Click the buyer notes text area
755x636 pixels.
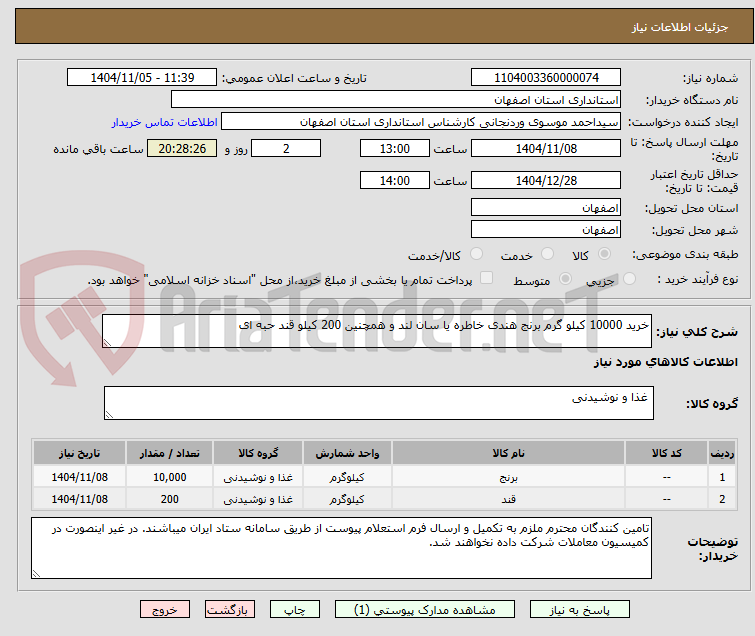pyautogui.click(x=341, y=548)
